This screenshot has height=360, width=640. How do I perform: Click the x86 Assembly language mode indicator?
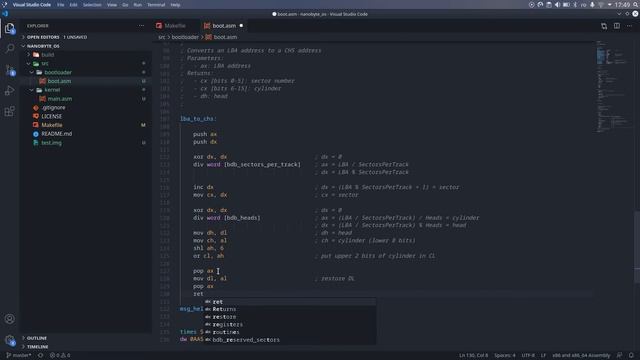click(x=581, y=355)
